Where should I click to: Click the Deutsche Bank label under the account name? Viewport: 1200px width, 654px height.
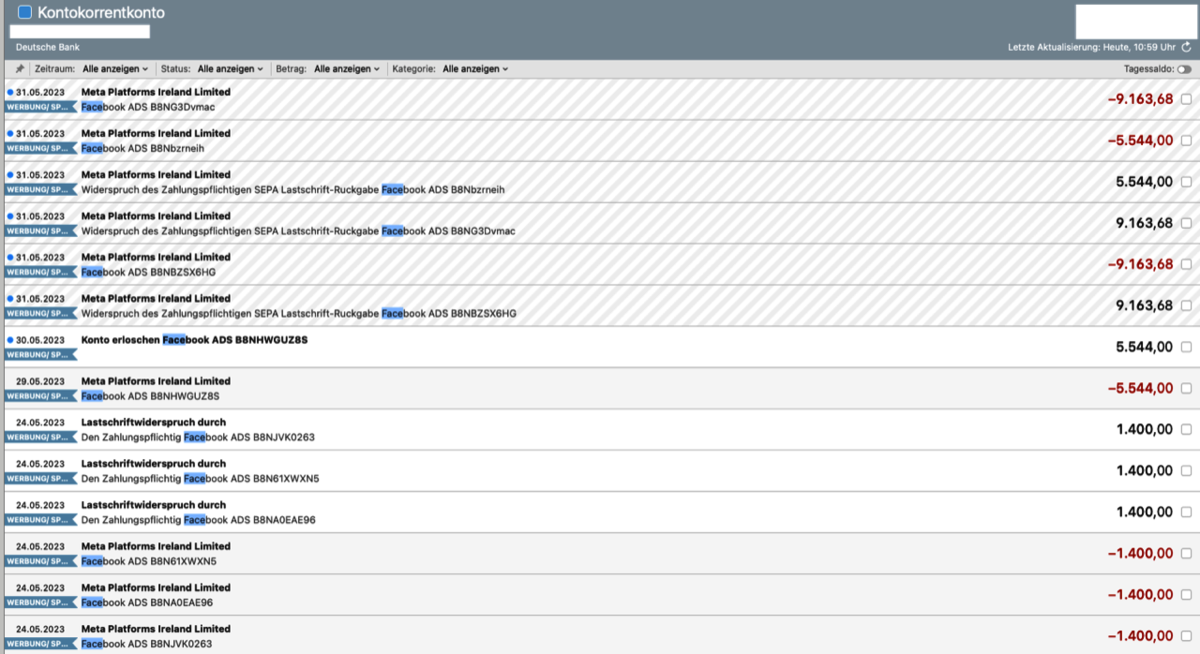(x=48, y=47)
